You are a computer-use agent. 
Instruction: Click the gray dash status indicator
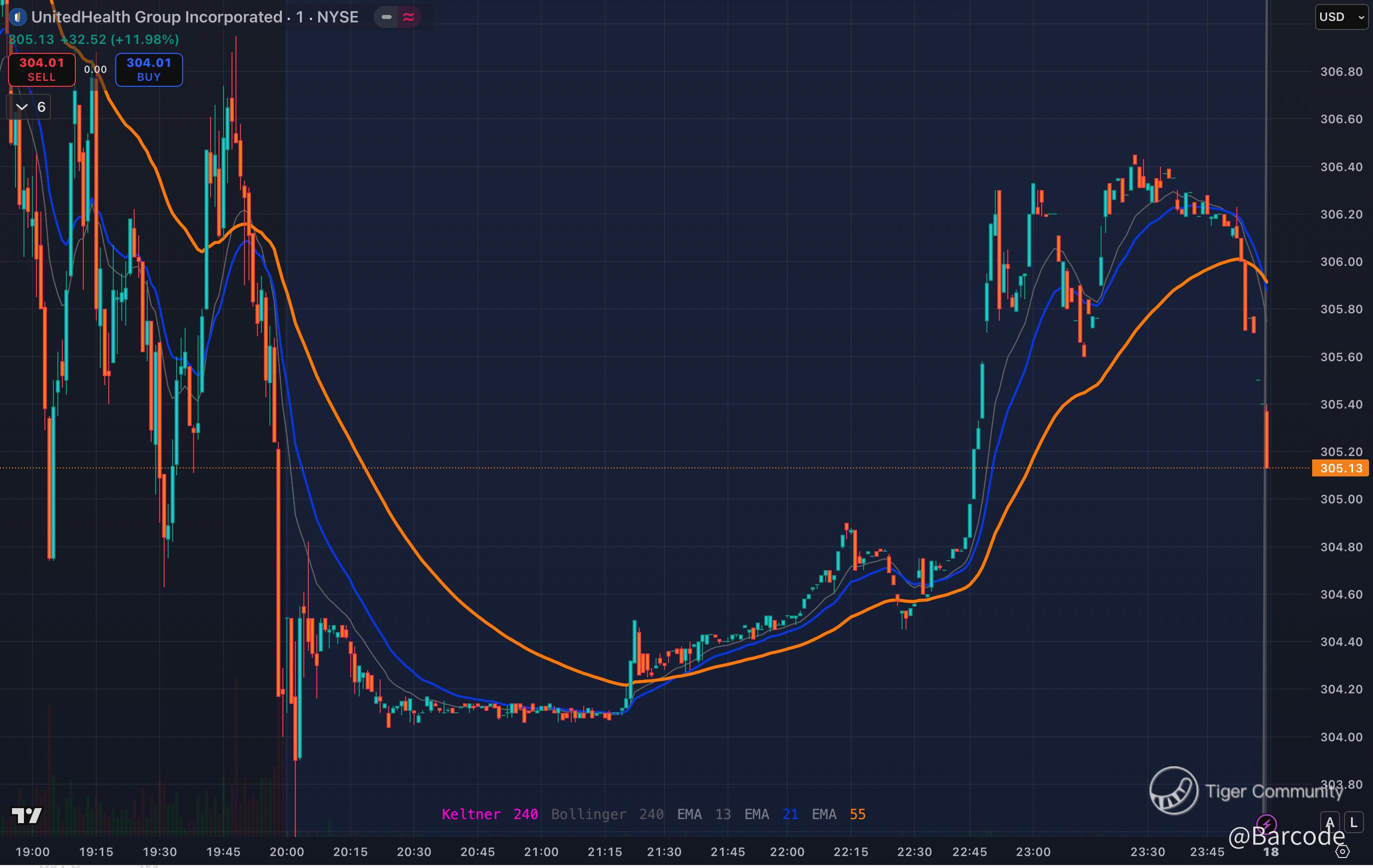(x=386, y=17)
